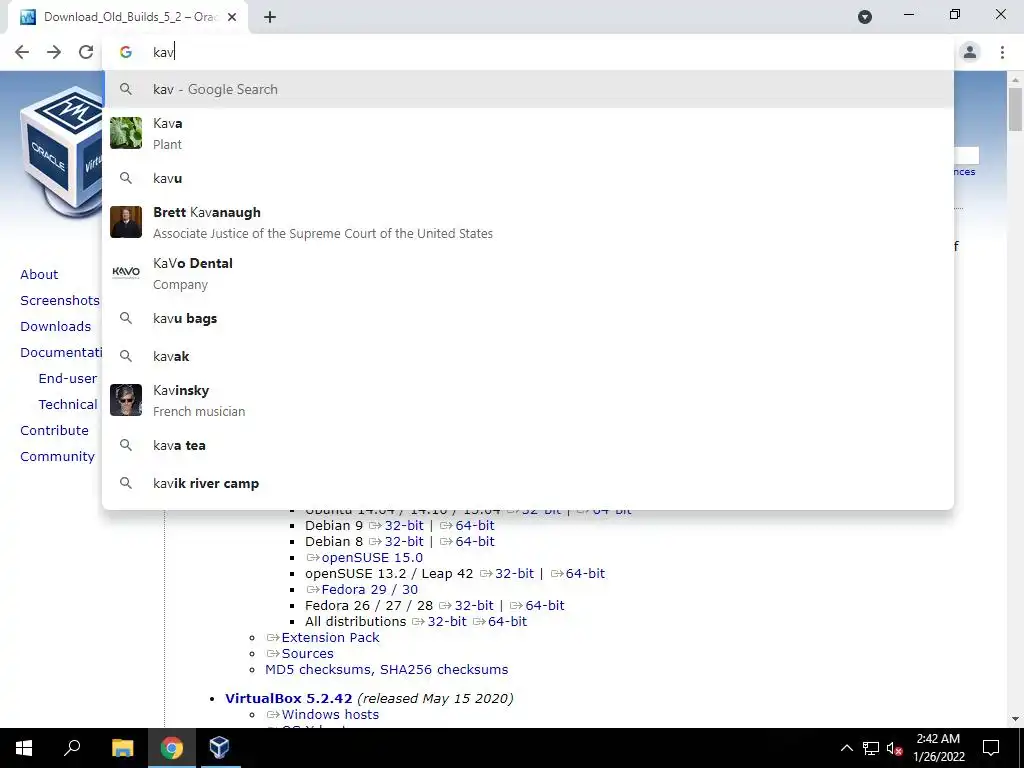Click the Kava plant thumbnail

click(126, 133)
